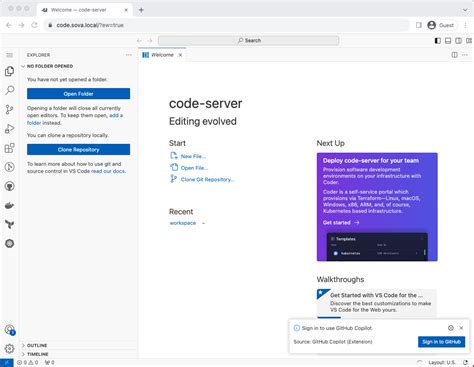The width and height of the screenshot is (474, 367).
Task: Open the Accounts menu icon
Action: [10, 330]
